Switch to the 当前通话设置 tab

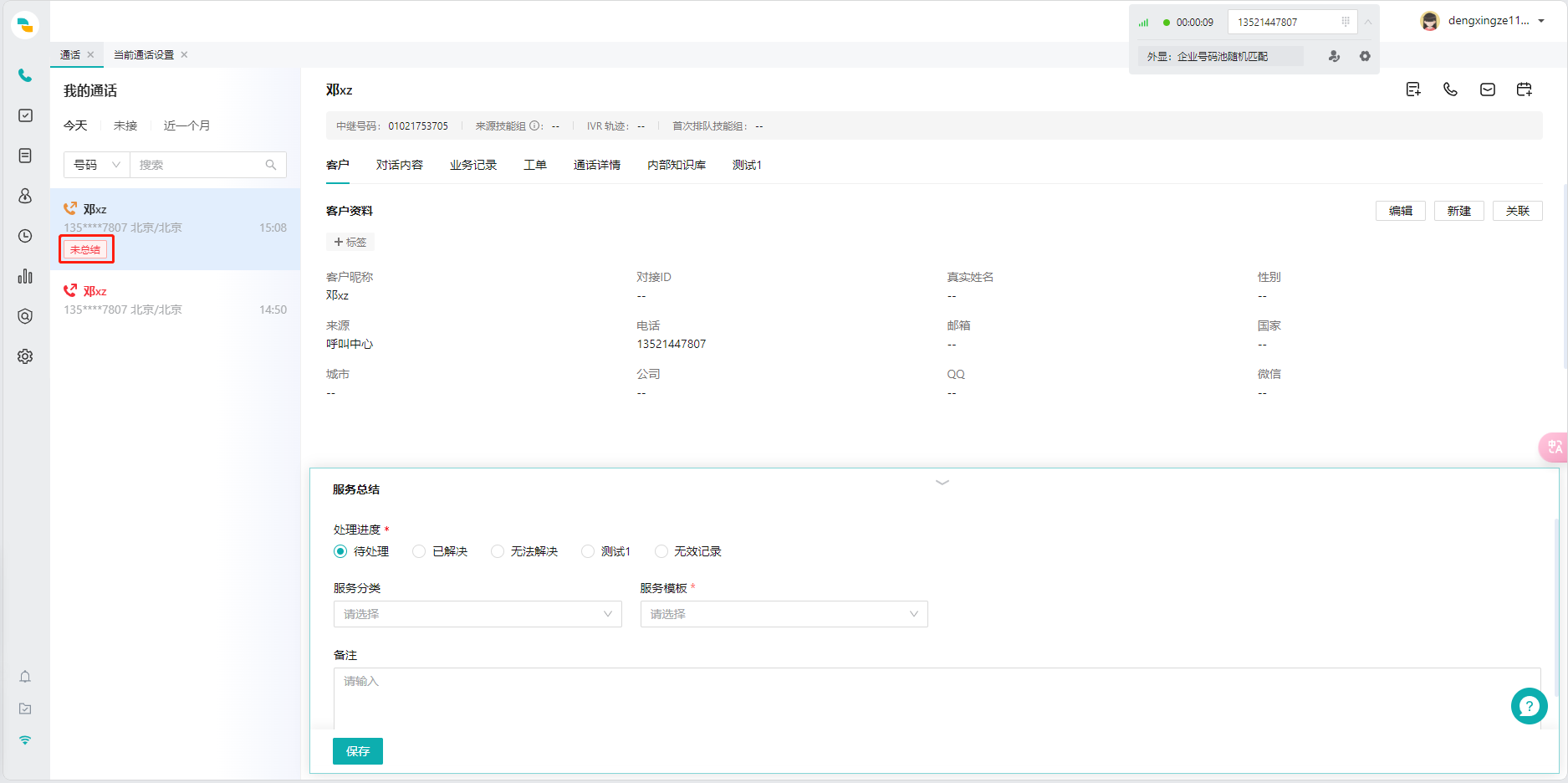click(144, 54)
